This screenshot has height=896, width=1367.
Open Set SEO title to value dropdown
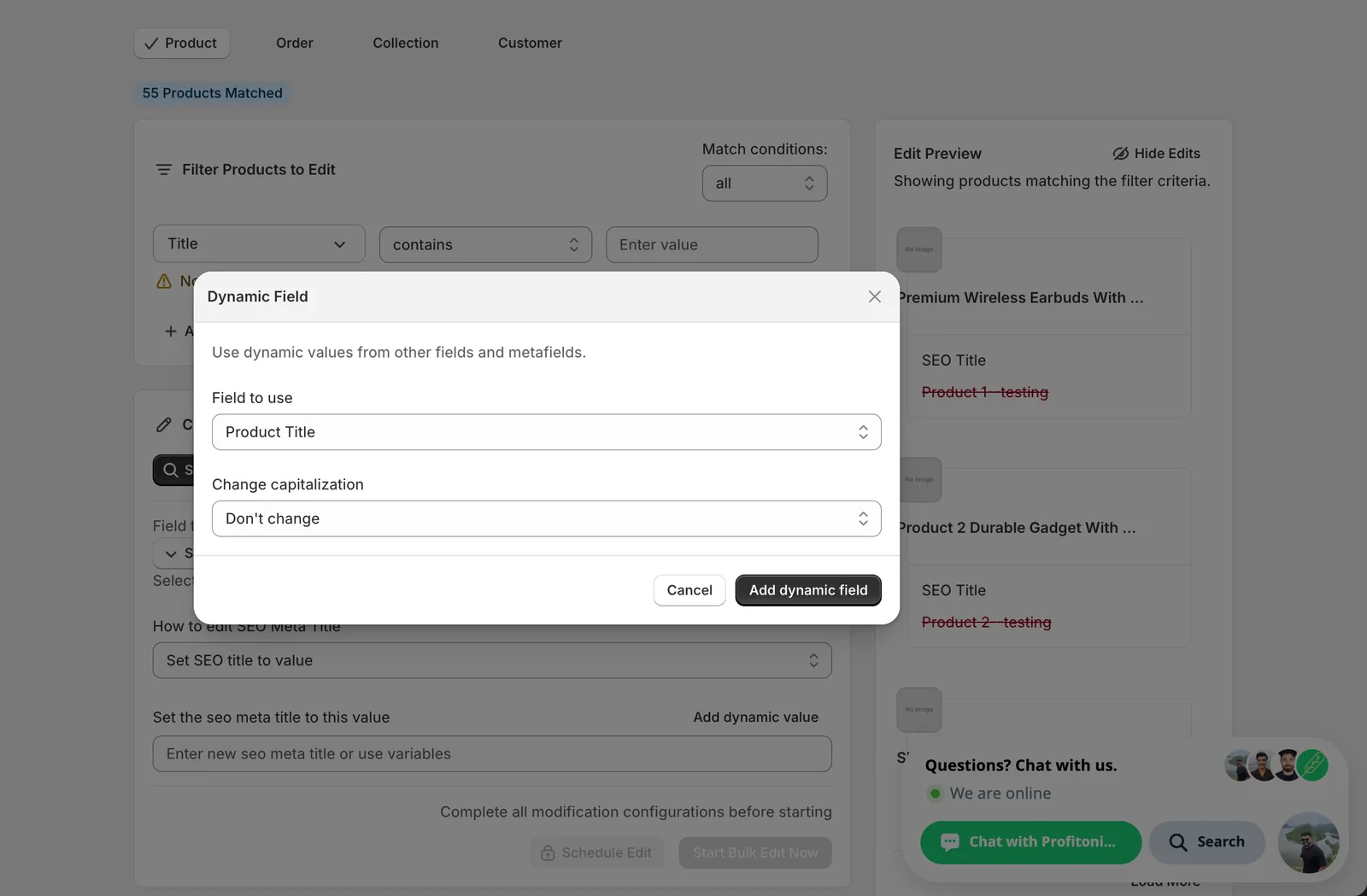(492, 660)
